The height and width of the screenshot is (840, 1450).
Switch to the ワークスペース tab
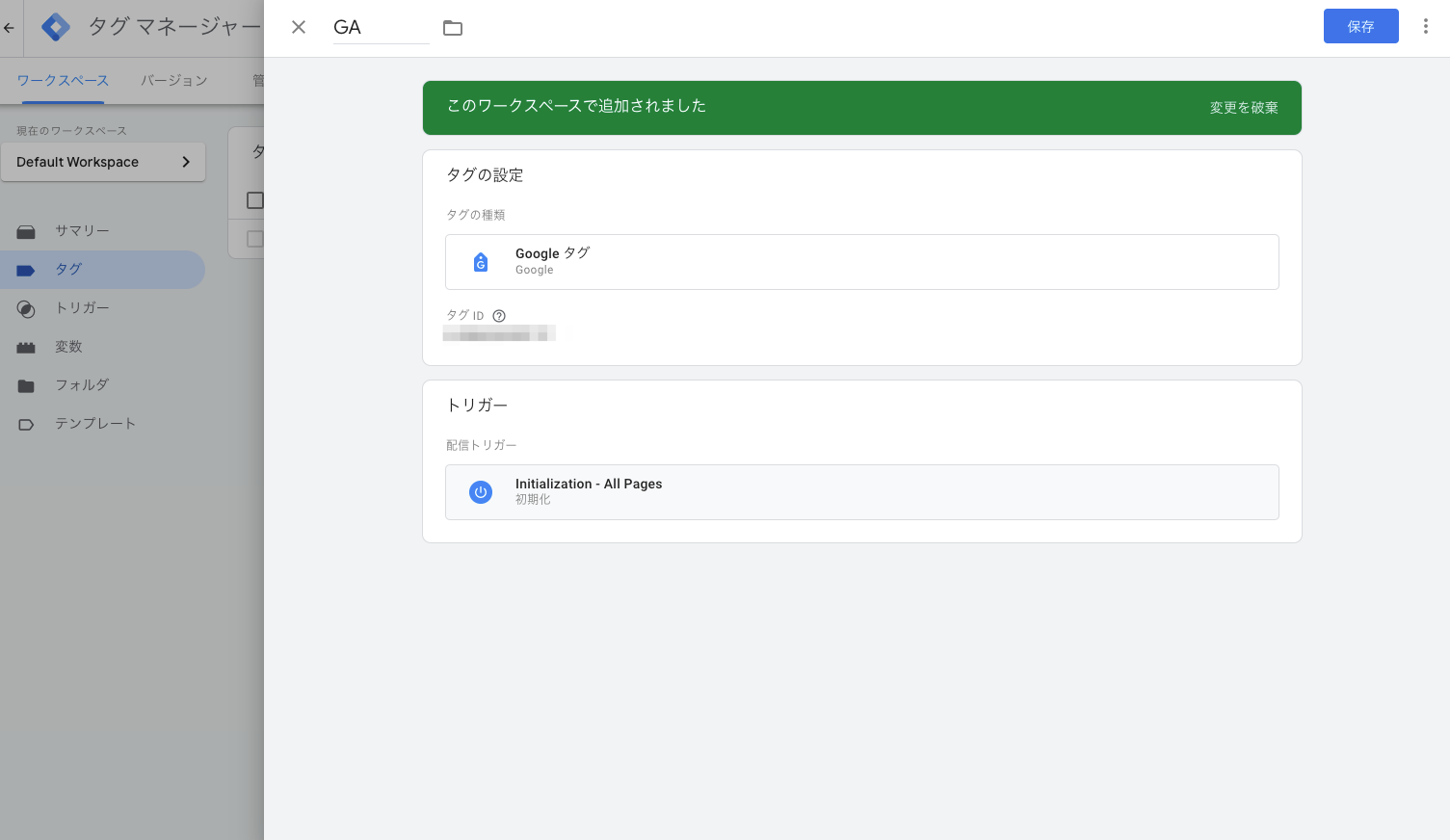point(63,81)
